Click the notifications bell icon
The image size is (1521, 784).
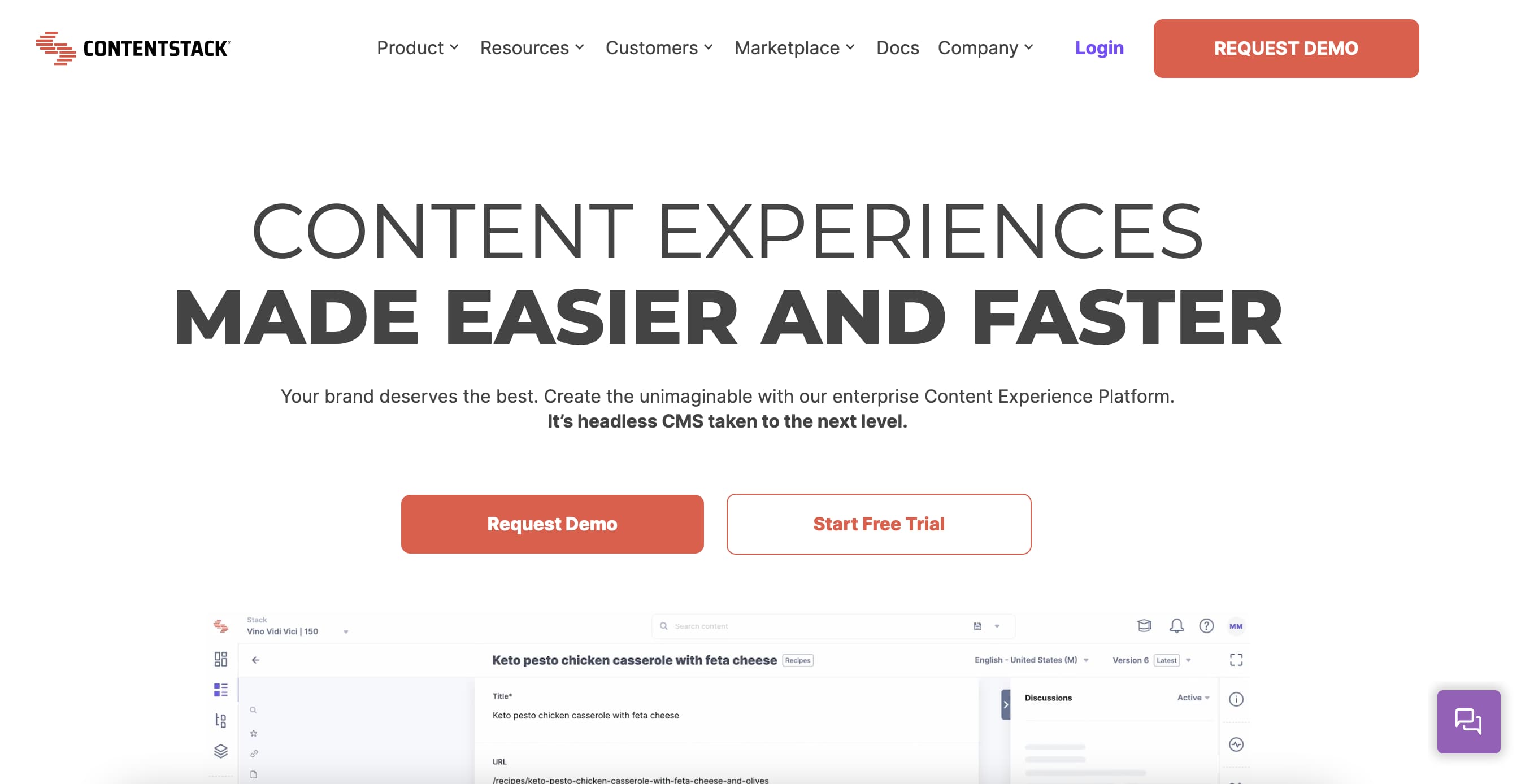pos(1177,626)
